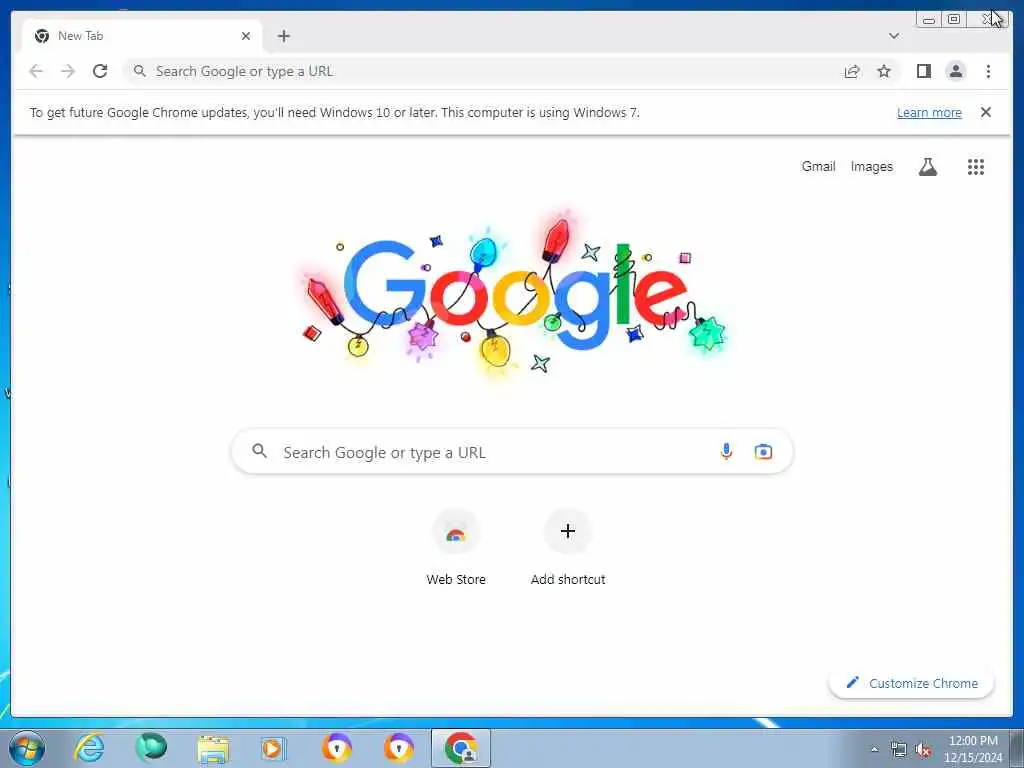Open the Windows Start orb

click(27, 748)
